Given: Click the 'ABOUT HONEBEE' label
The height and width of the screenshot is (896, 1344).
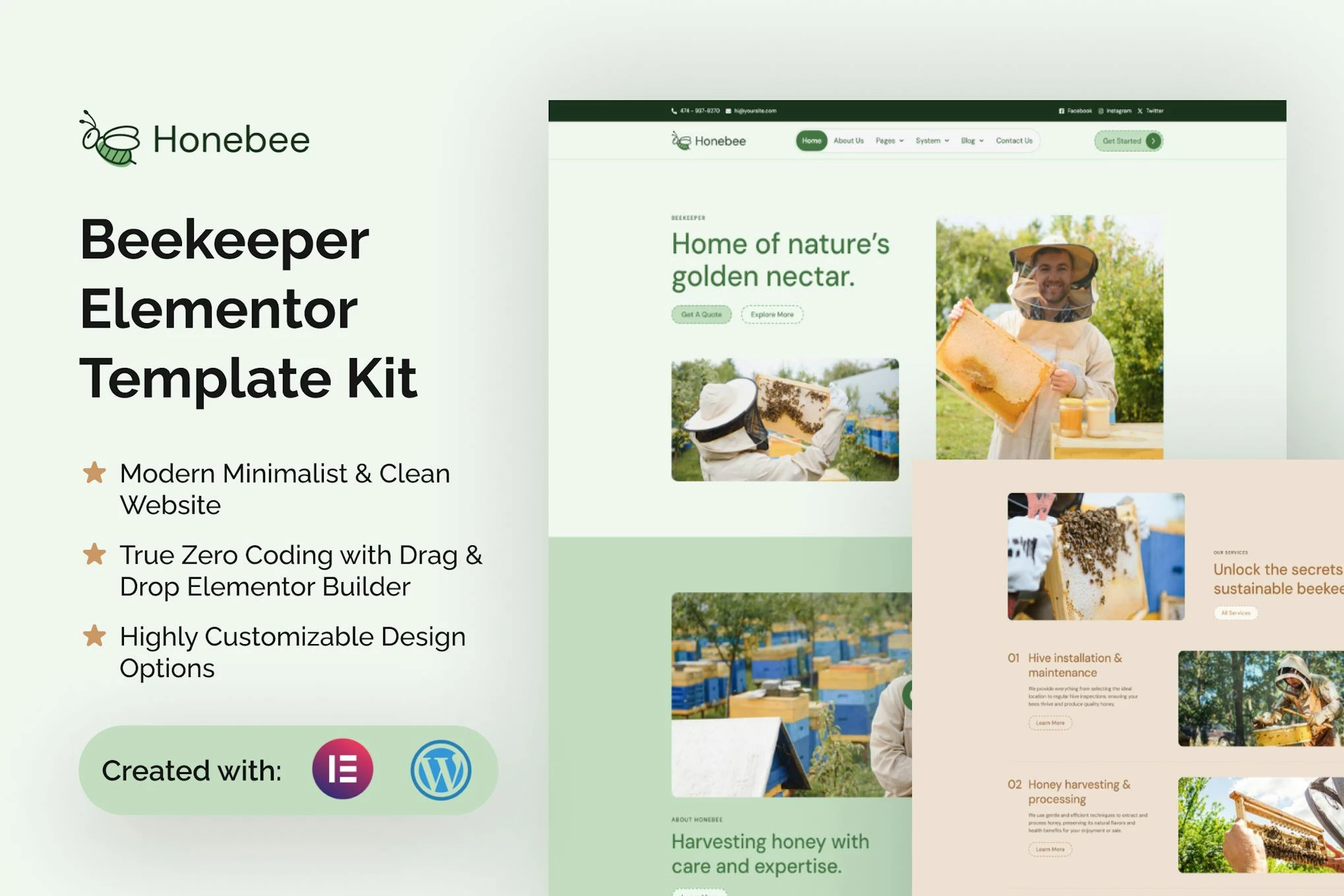Looking at the screenshot, I should click(697, 820).
